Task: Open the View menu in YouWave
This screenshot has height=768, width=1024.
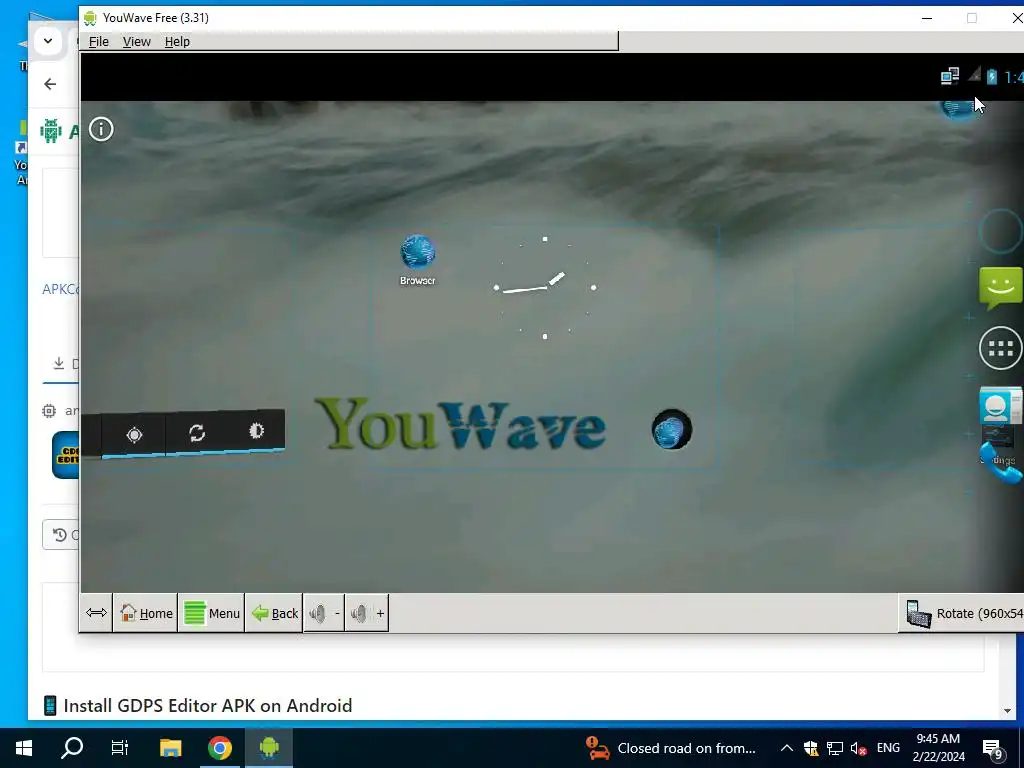Action: pos(136,42)
